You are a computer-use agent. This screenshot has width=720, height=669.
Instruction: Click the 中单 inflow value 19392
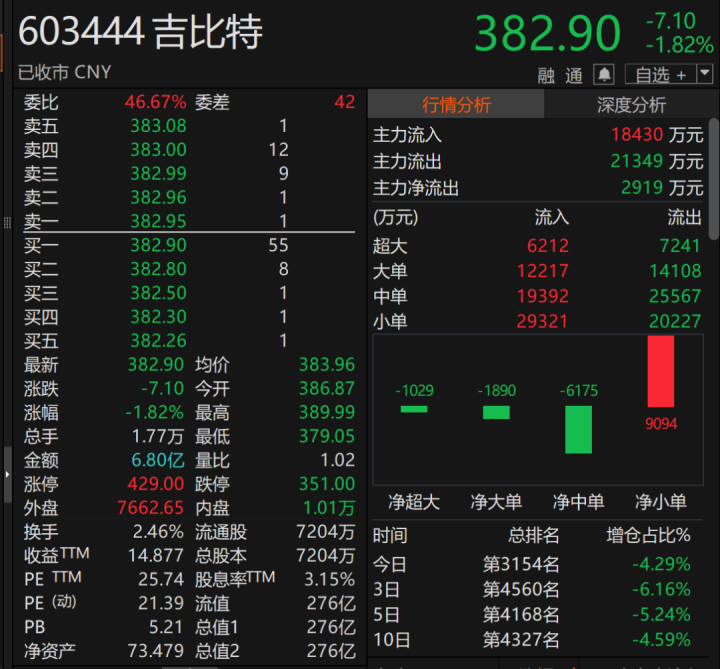click(543, 297)
